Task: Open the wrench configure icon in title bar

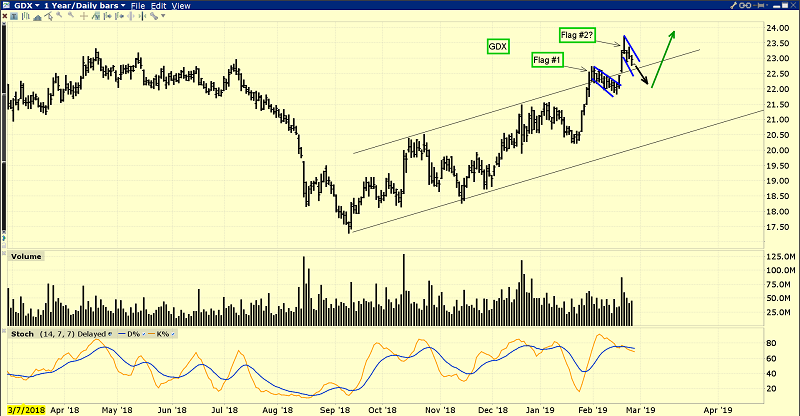Action: tap(733, 5)
